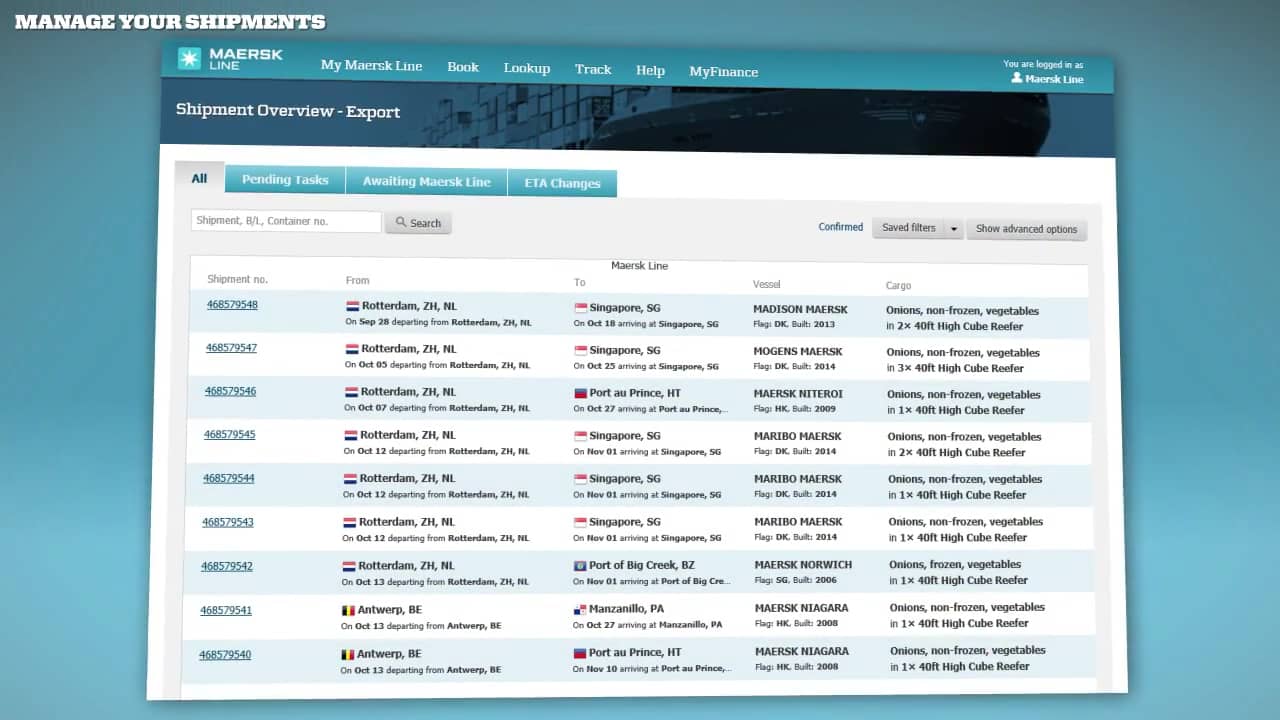1280x720 pixels.
Task: Click the Confirmed filter link
Action: point(841,227)
